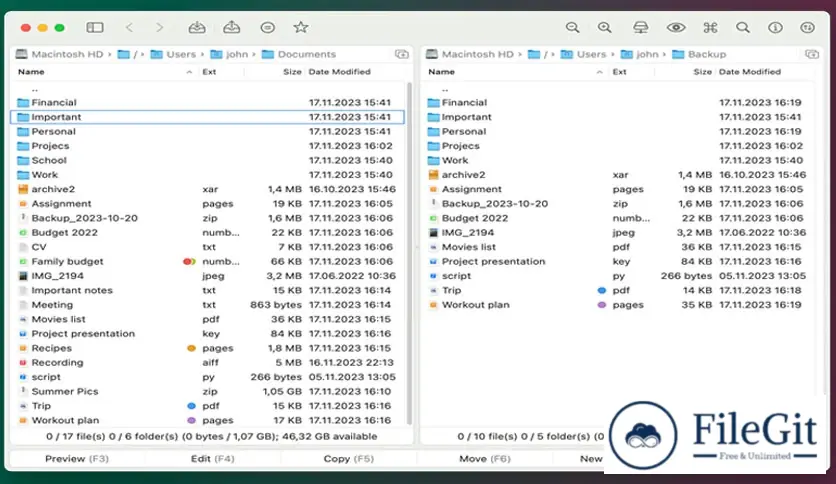This screenshot has width=836, height=484.
Task: Select Budget 2022 in right pane
Action: click(x=618, y=218)
